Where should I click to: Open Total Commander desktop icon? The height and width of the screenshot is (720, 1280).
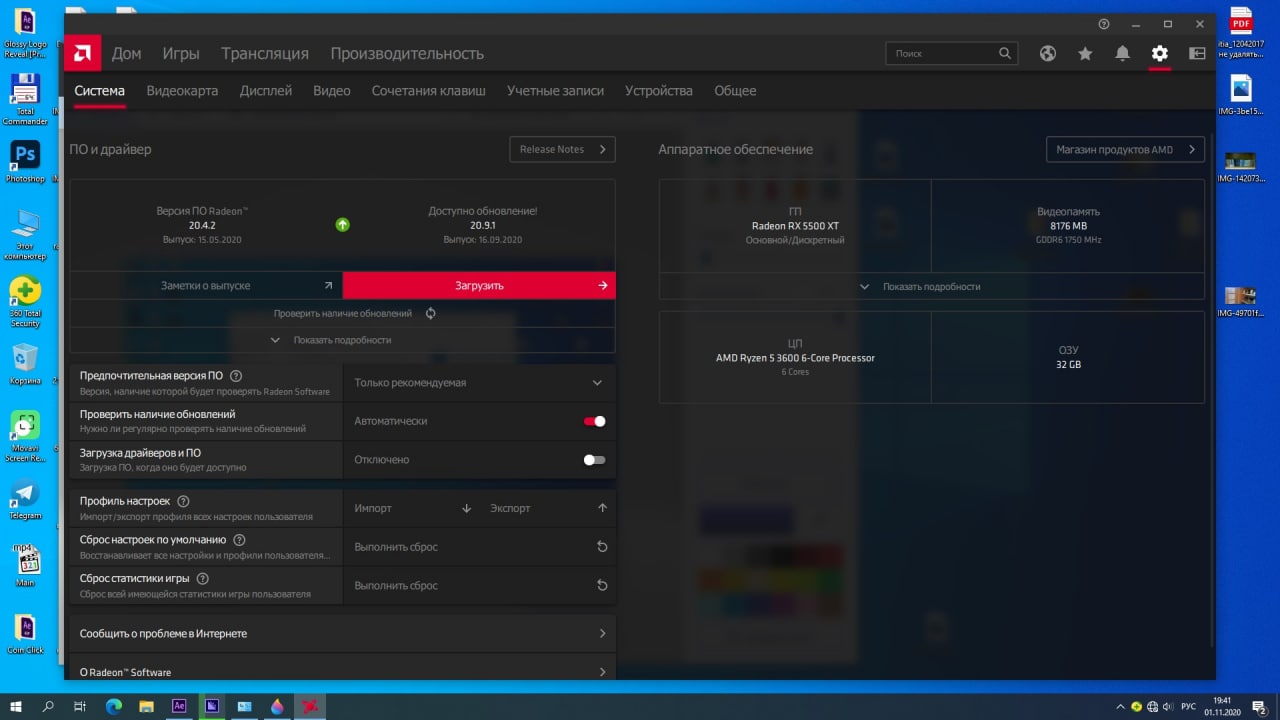[x=25, y=100]
